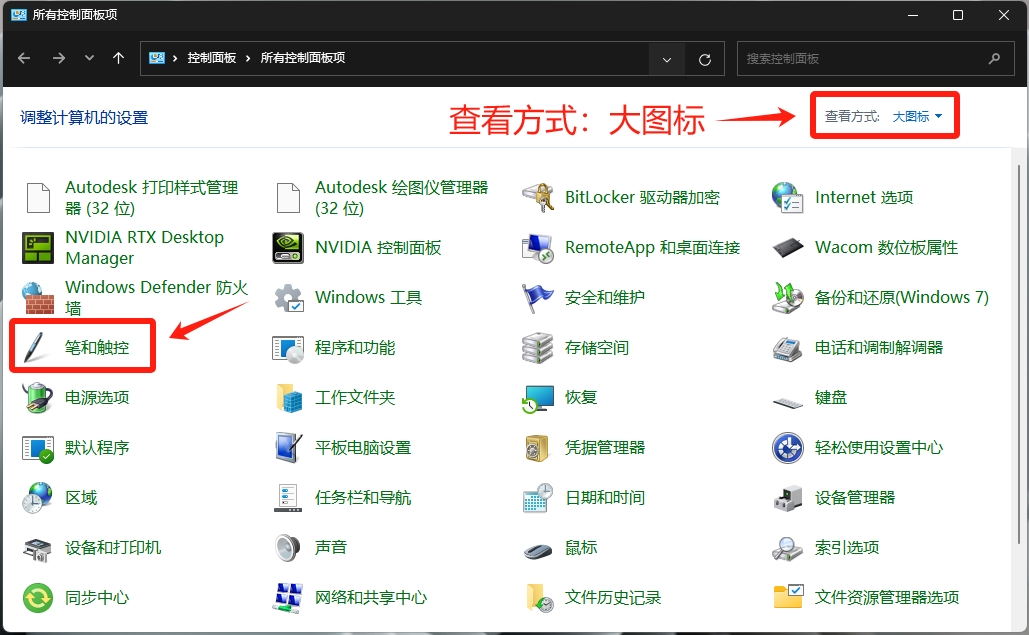Open the 轻松使用设置中心 icon
The image size is (1029, 635).
[x=788, y=448]
